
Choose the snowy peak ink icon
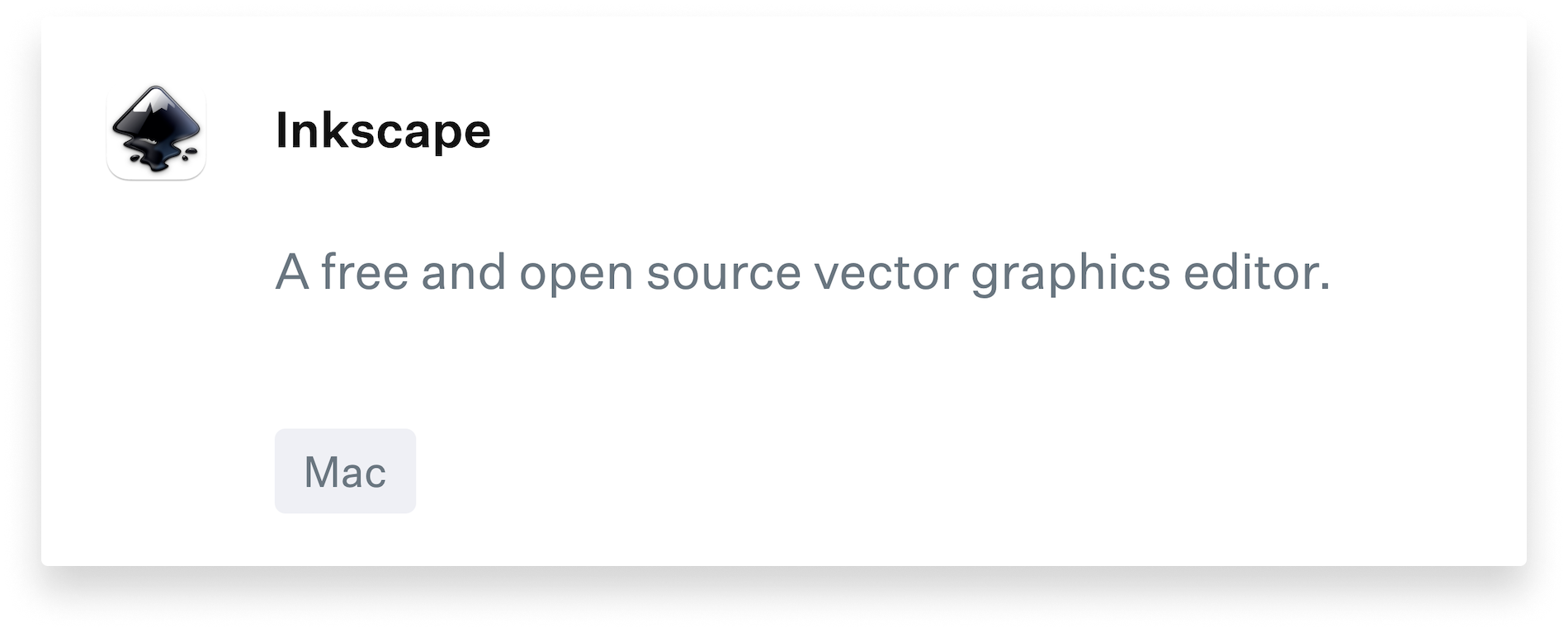click(156, 132)
